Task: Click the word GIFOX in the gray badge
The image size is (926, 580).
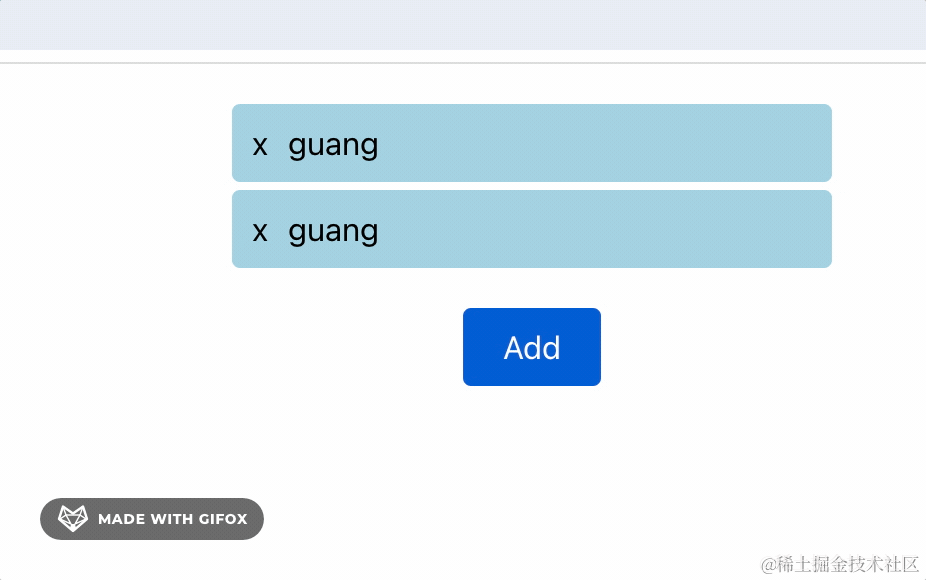Action: pyautogui.click(x=223, y=519)
